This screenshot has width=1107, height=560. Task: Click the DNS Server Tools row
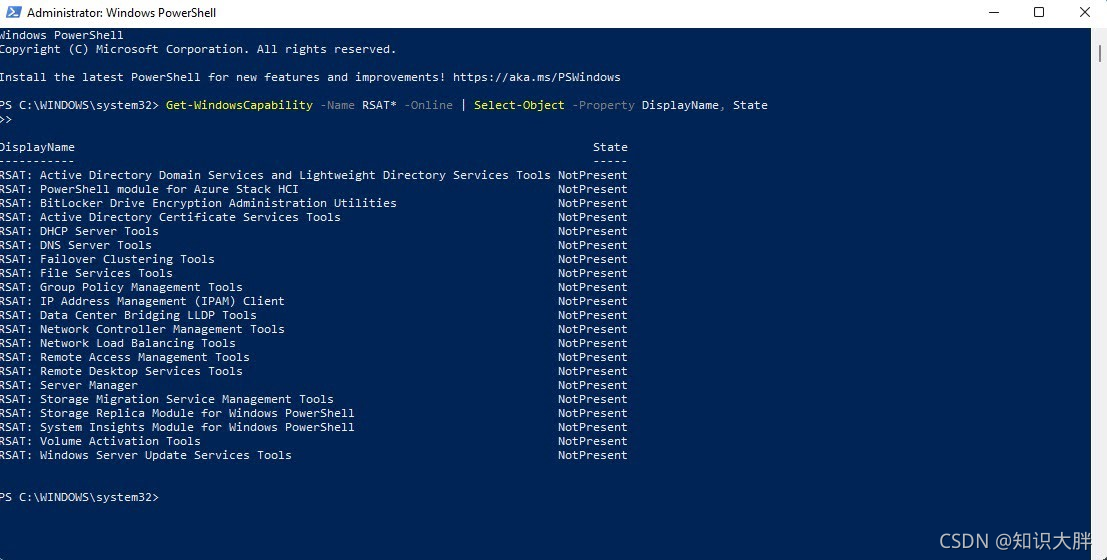pos(313,245)
